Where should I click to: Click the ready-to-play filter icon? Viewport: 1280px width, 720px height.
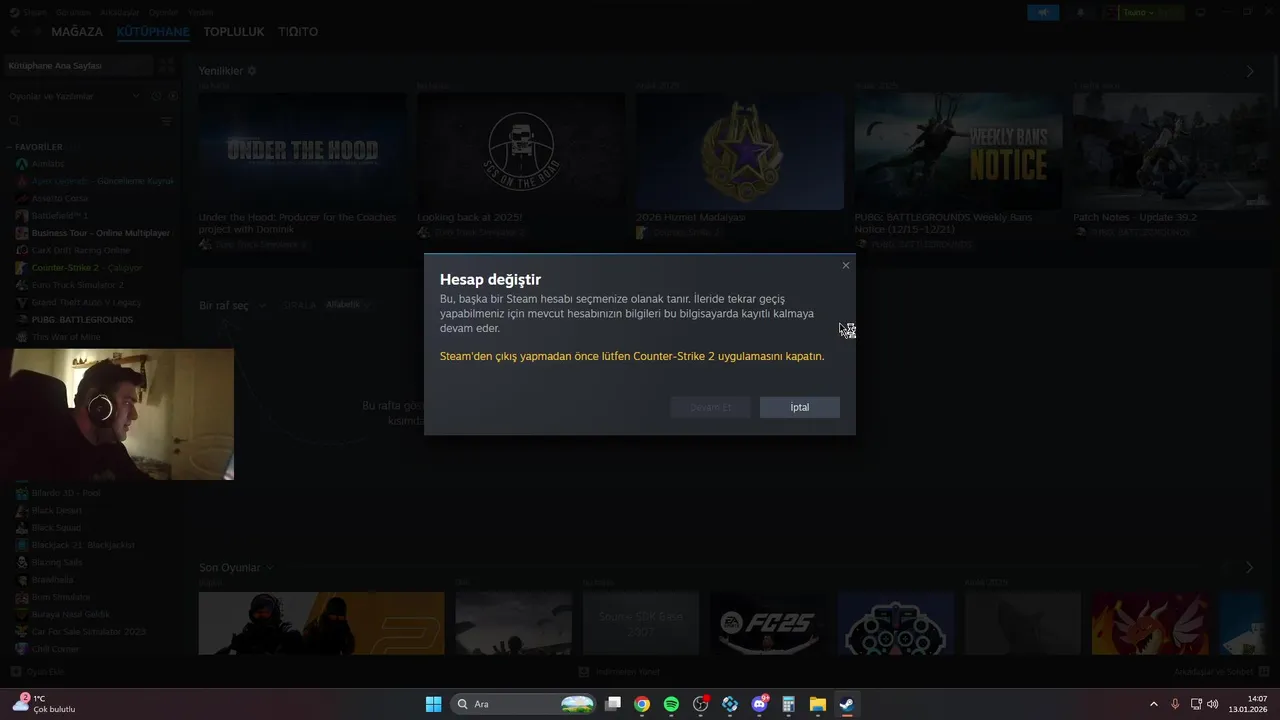[172, 96]
